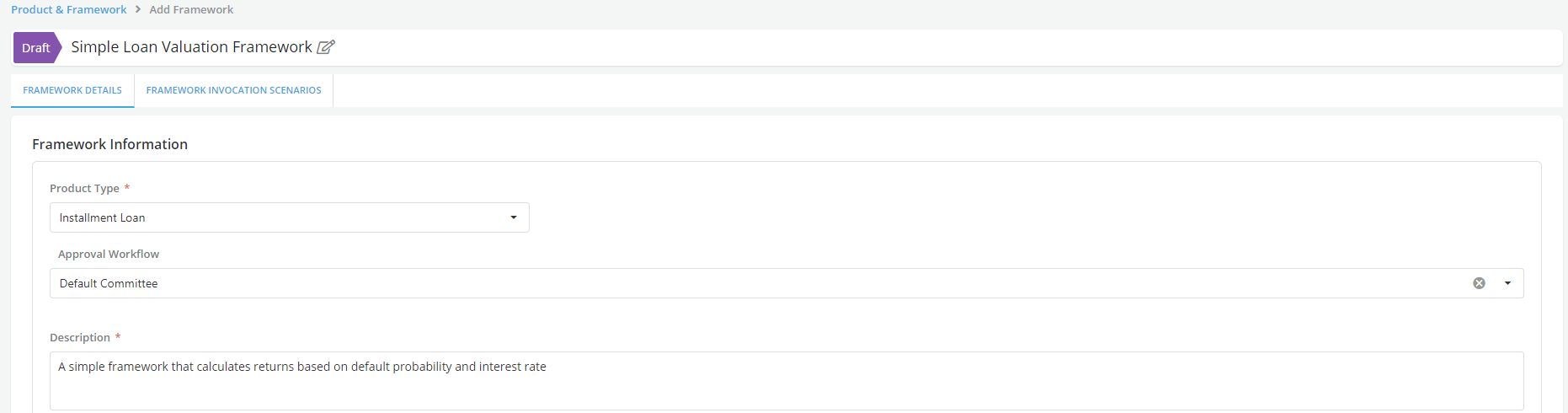Screen dimensions: 1568x413
Task: Expand Approval Workflow dropdown arrow
Action: 1507,283
